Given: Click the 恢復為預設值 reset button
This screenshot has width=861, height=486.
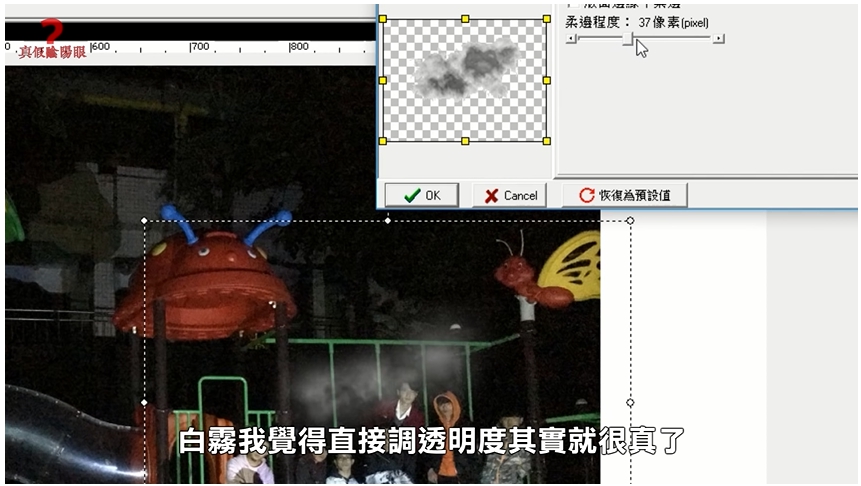Looking at the screenshot, I should pos(624,195).
